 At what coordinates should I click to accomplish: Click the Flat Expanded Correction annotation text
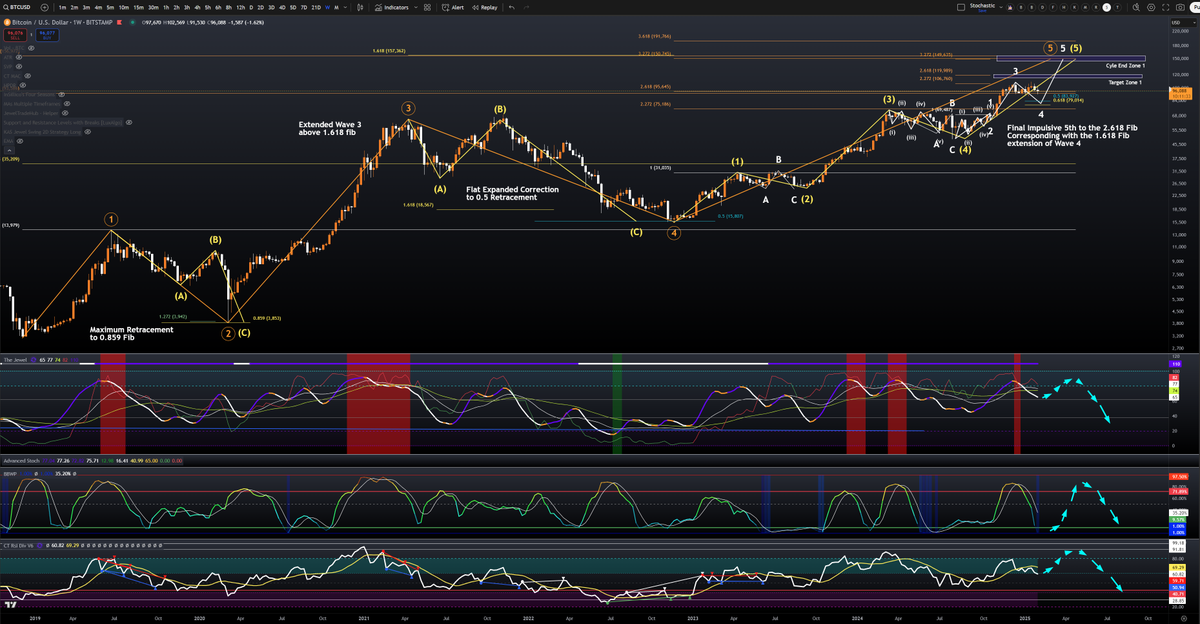coord(512,193)
